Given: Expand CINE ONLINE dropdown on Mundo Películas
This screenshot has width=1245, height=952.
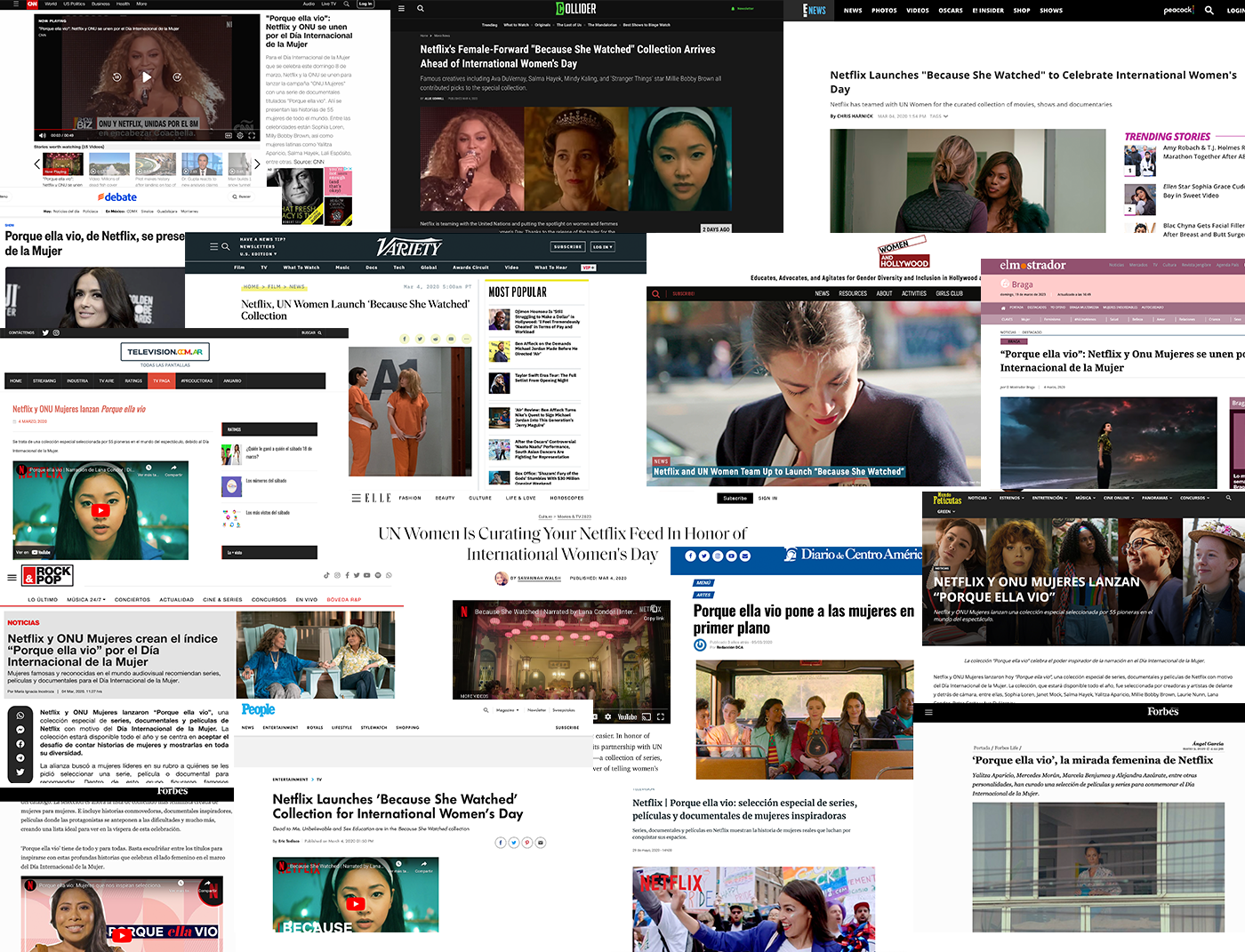Looking at the screenshot, I should (1119, 498).
